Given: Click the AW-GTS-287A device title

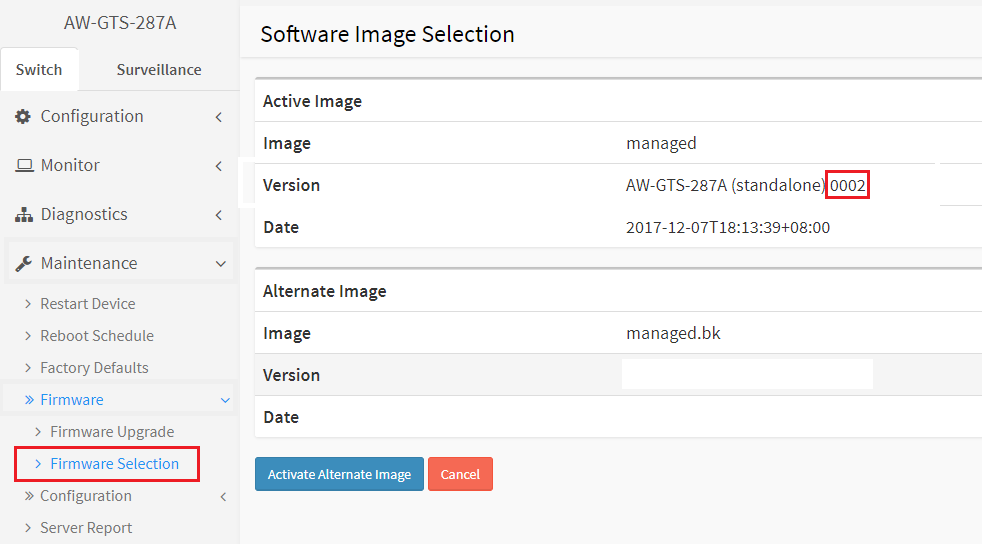Looking at the screenshot, I should coord(120,23).
